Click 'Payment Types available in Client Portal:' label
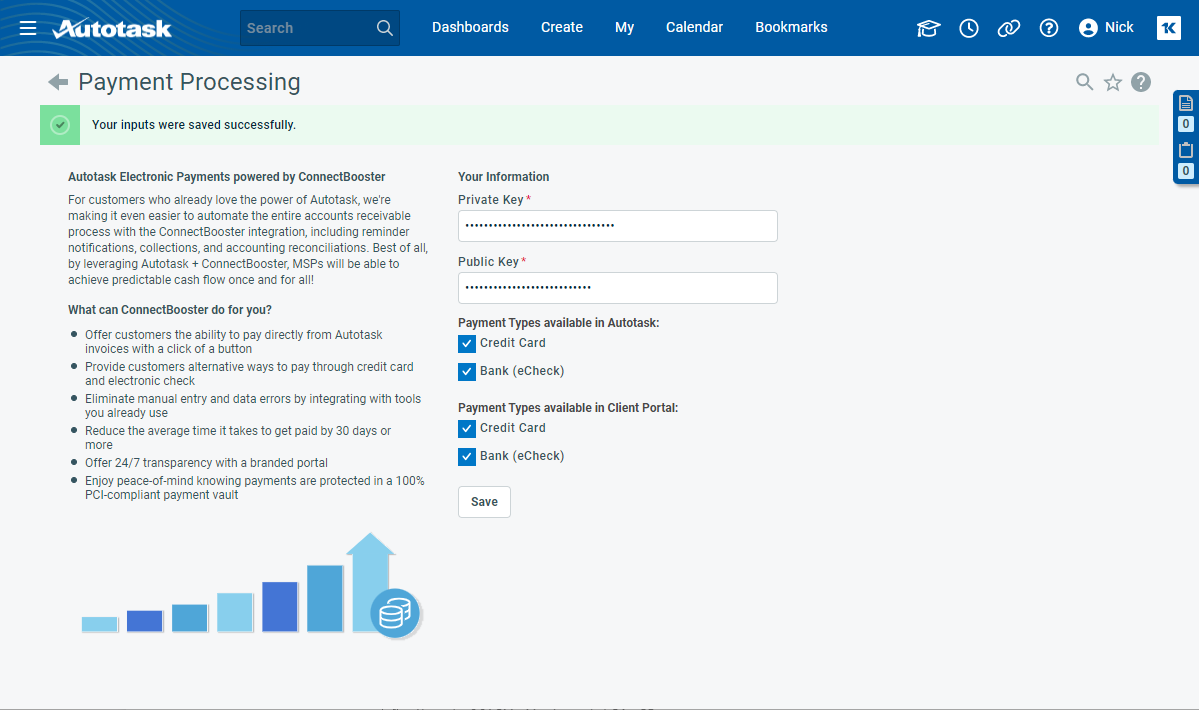Screen dimensions: 1199x710 tap(568, 408)
